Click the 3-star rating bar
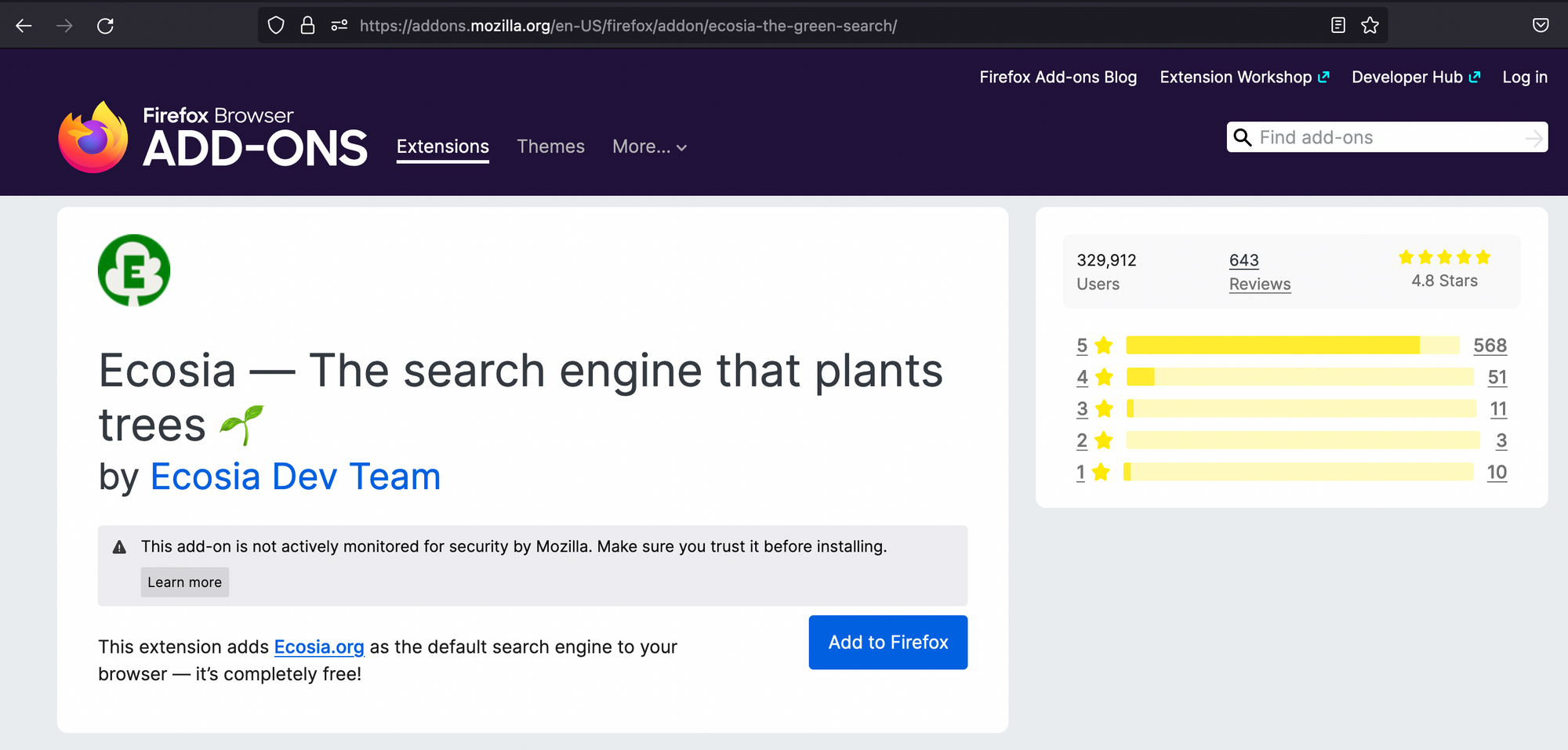The height and width of the screenshot is (750, 1568). tap(1301, 408)
